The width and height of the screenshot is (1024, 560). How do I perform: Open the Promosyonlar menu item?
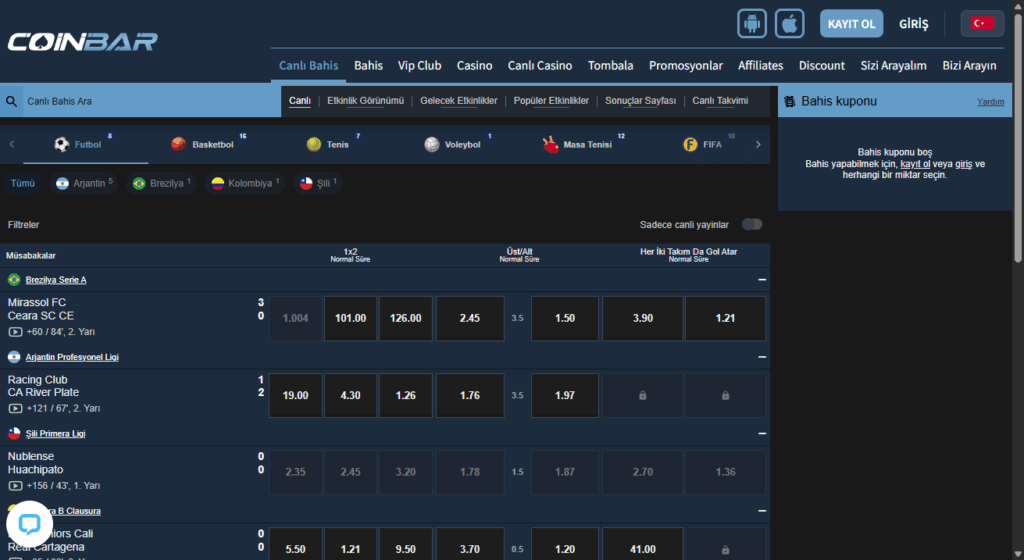pos(686,65)
